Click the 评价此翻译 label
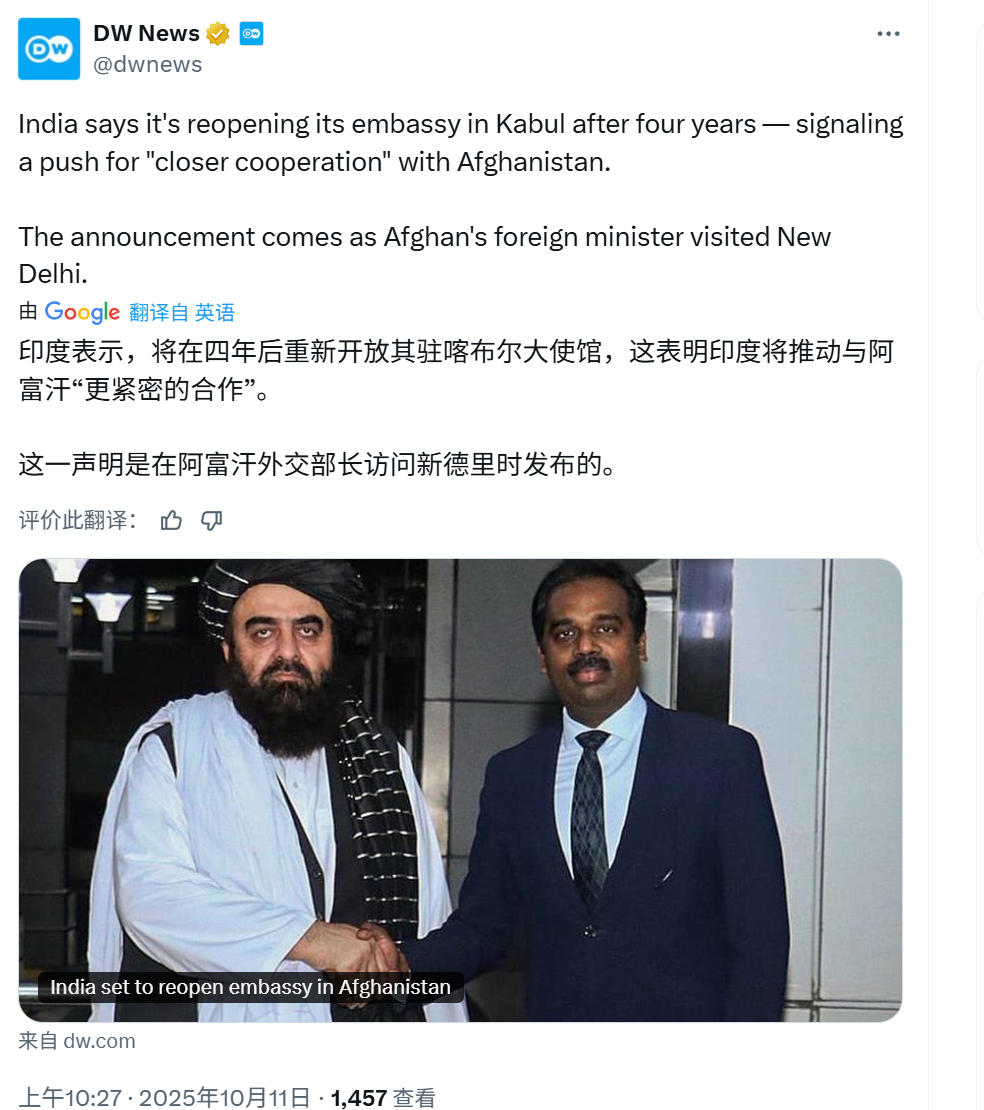The width and height of the screenshot is (984, 1110). pos(77,520)
